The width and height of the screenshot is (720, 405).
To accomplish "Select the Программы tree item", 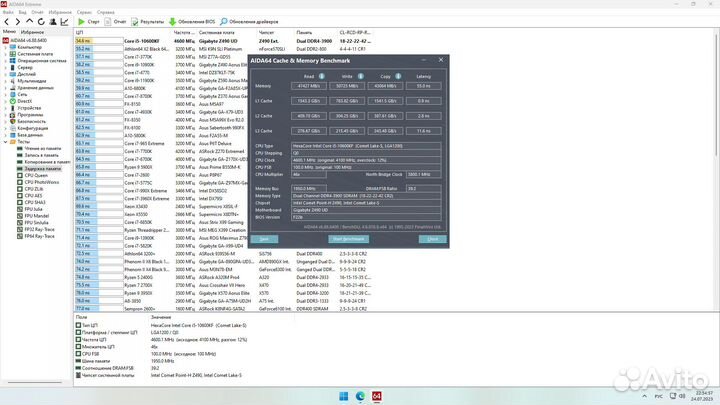I will (x=30, y=115).
